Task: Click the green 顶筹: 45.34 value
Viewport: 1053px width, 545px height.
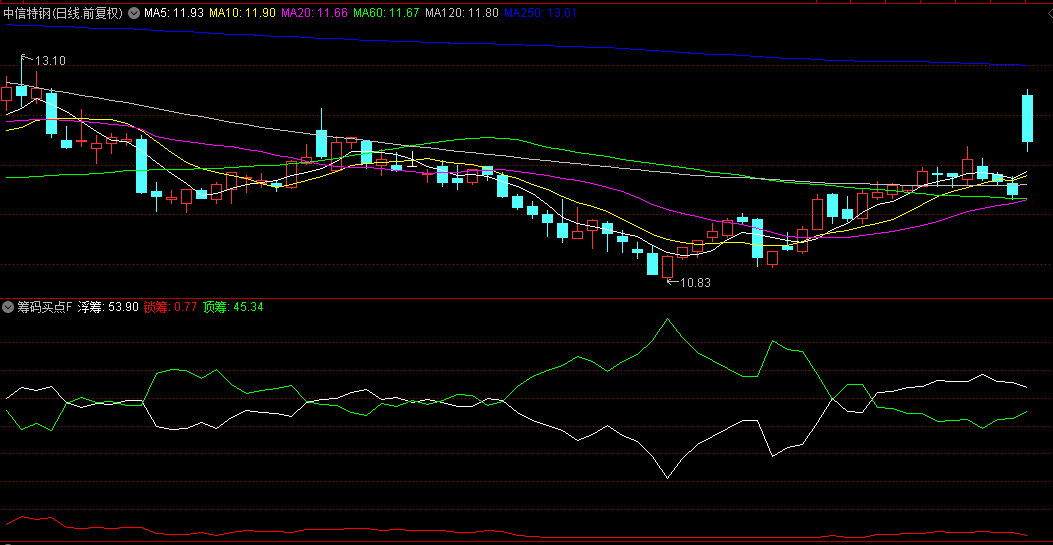Action: click(233, 307)
